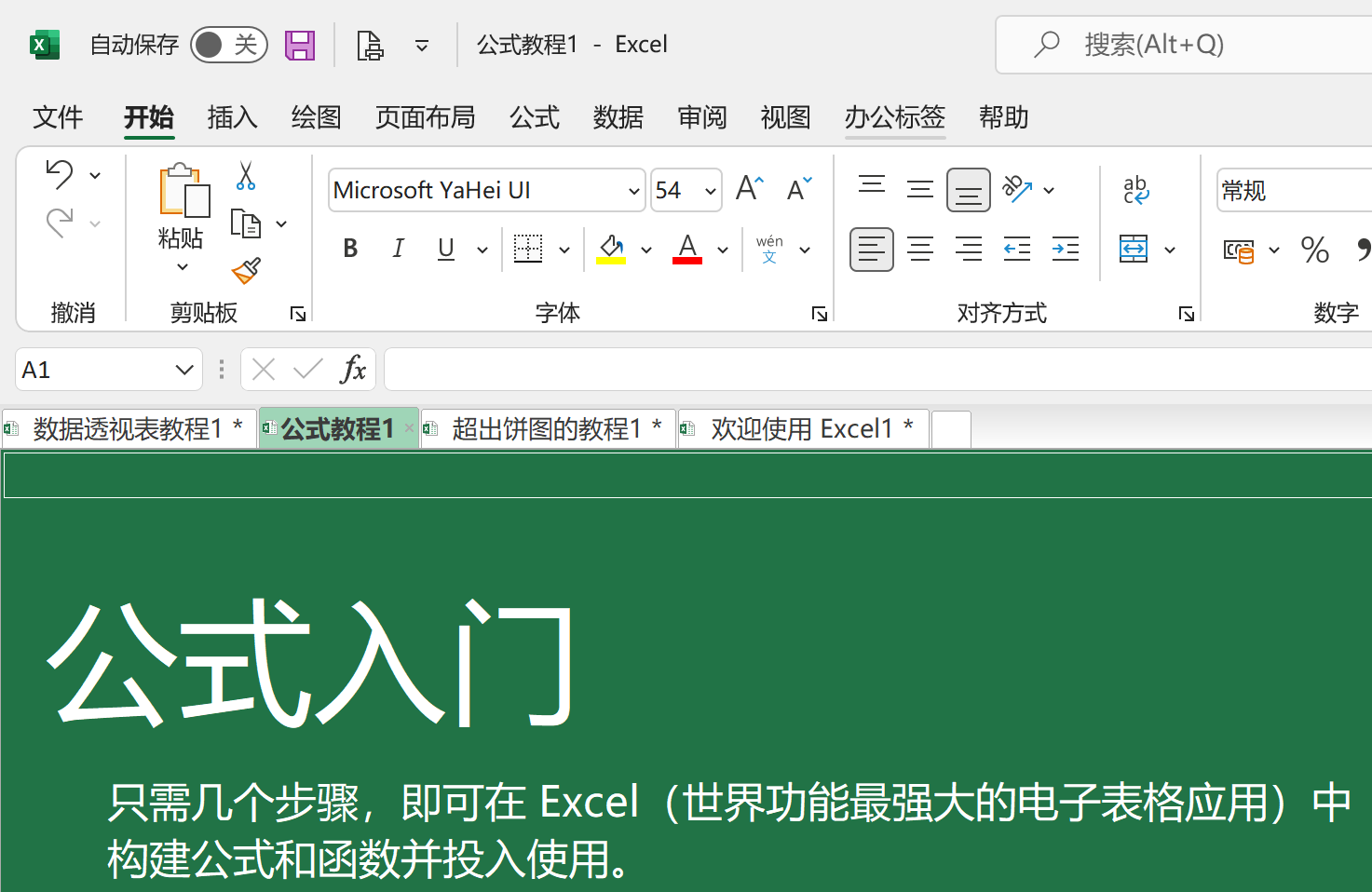Click the Excel app logo

point(44,45)
